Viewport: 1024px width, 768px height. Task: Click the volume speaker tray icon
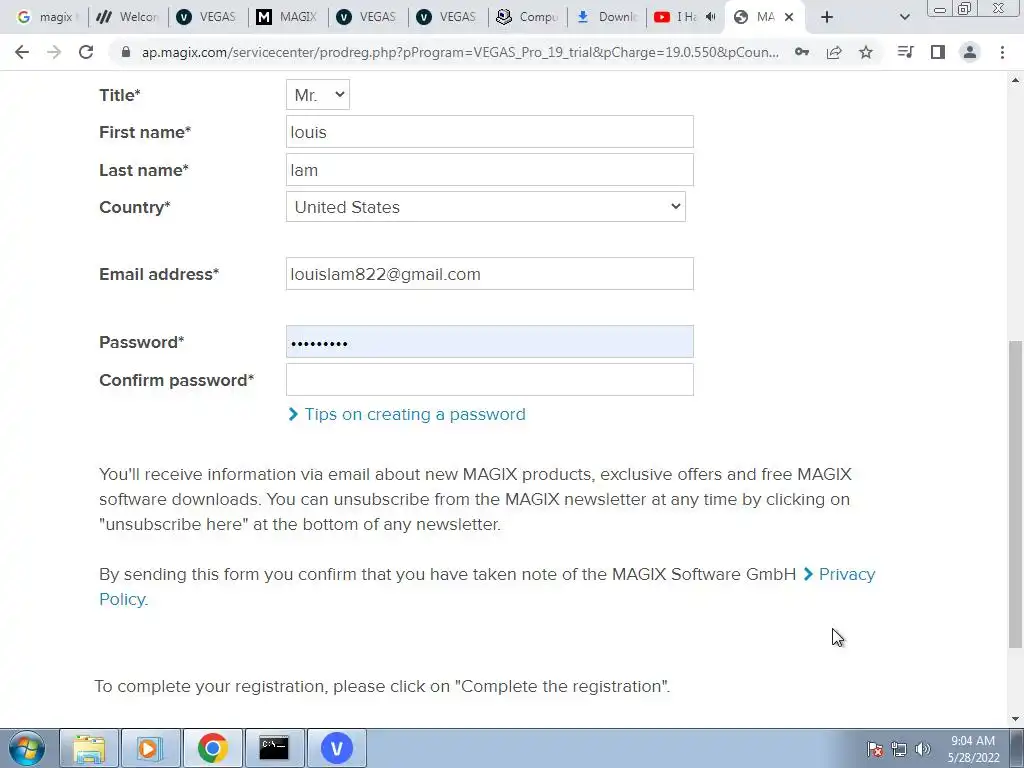pos(923,749)
